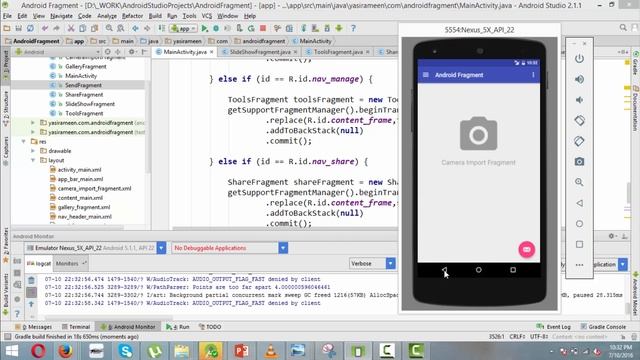640x360 pixels.
Task: Open the Terminal tool window
Action: (x=76, y=327)
